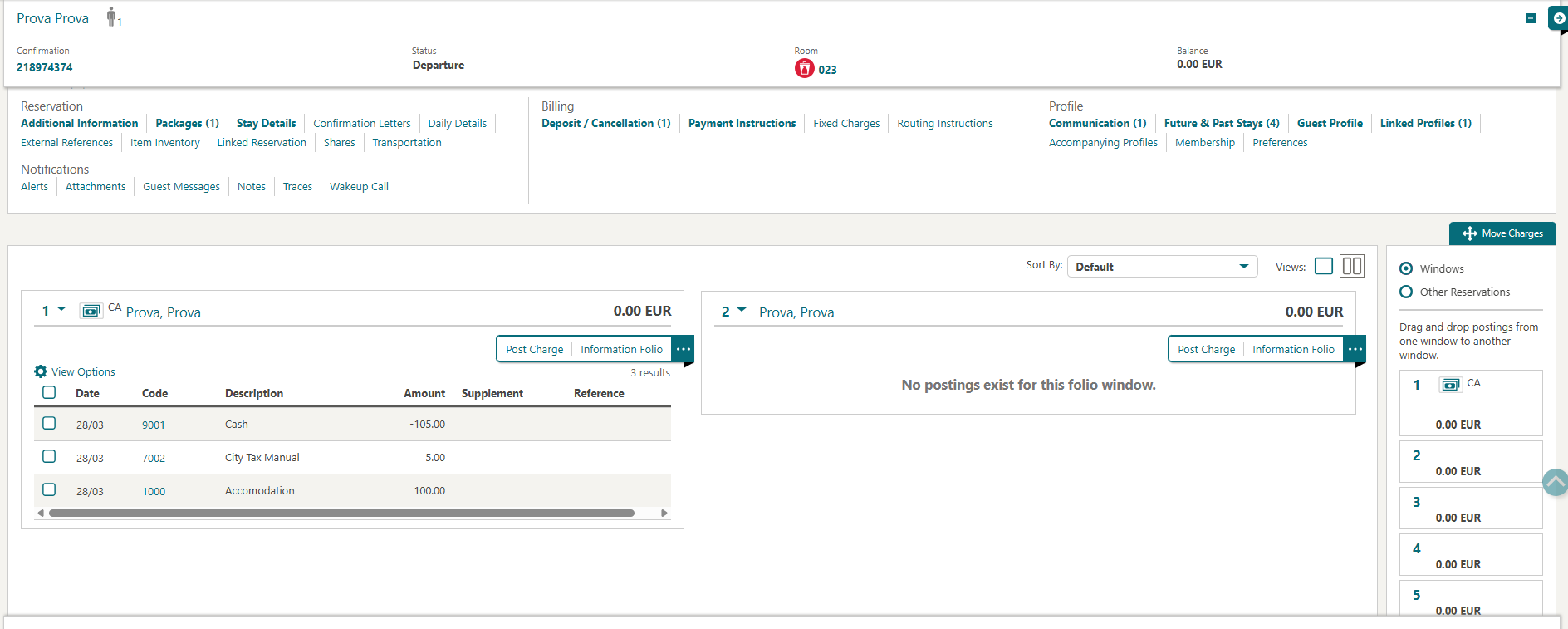Open the Linked Profiles (1) link
Viewport: 1568px width, 629px height.
click(x=1426, y=123)
